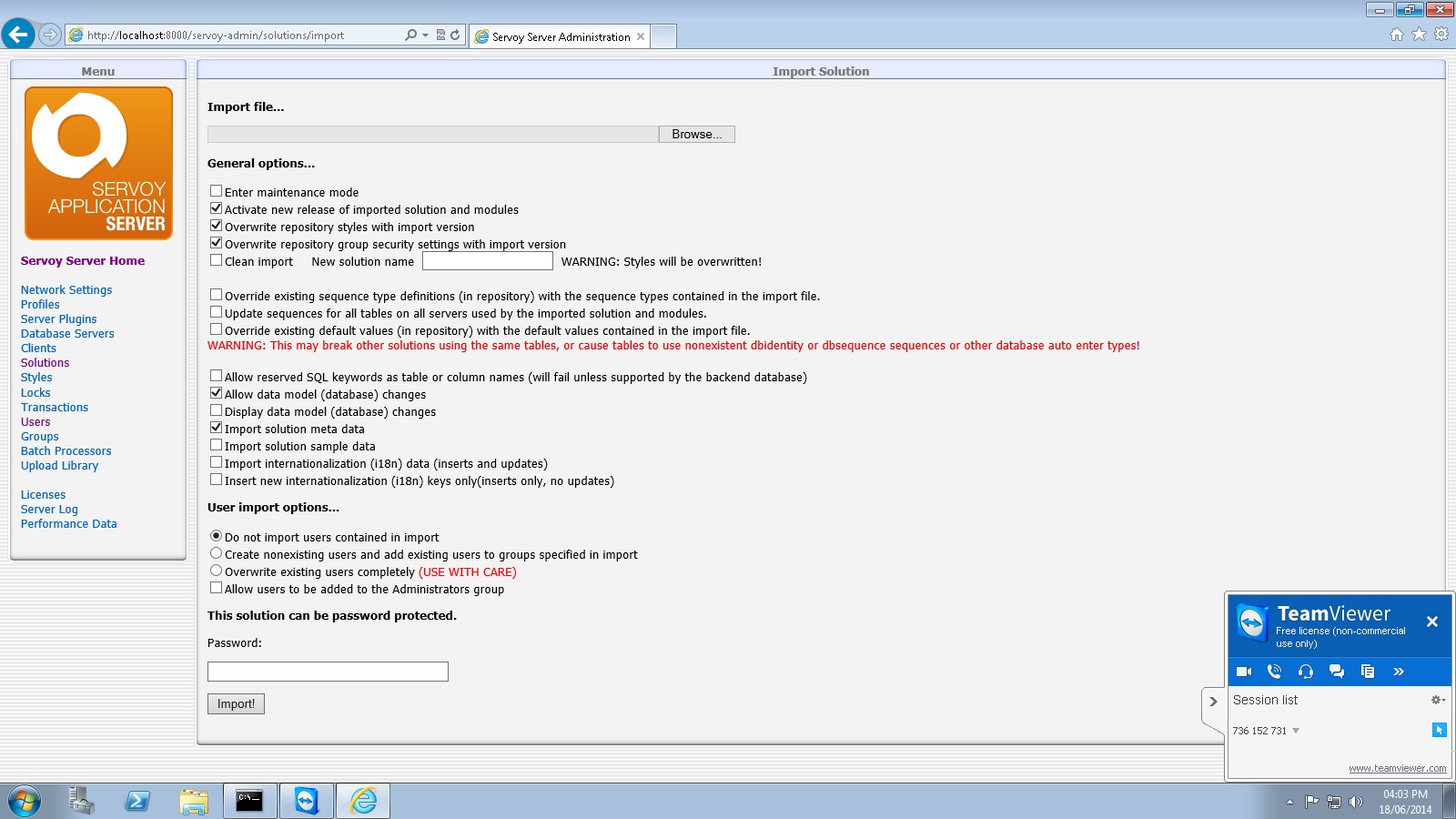Viewport: 1456px width, 819px height.
Task: Click TeamViewer headset audio icon
Action: 1306,672
